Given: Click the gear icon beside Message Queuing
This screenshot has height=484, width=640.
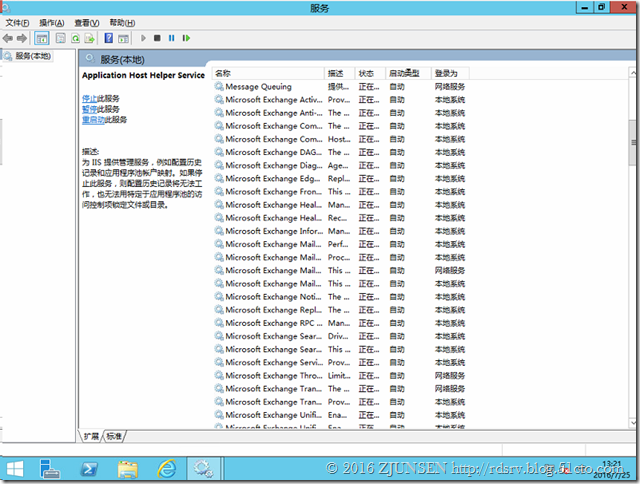Looking at the screenshot, I should (x=219, y=87).
